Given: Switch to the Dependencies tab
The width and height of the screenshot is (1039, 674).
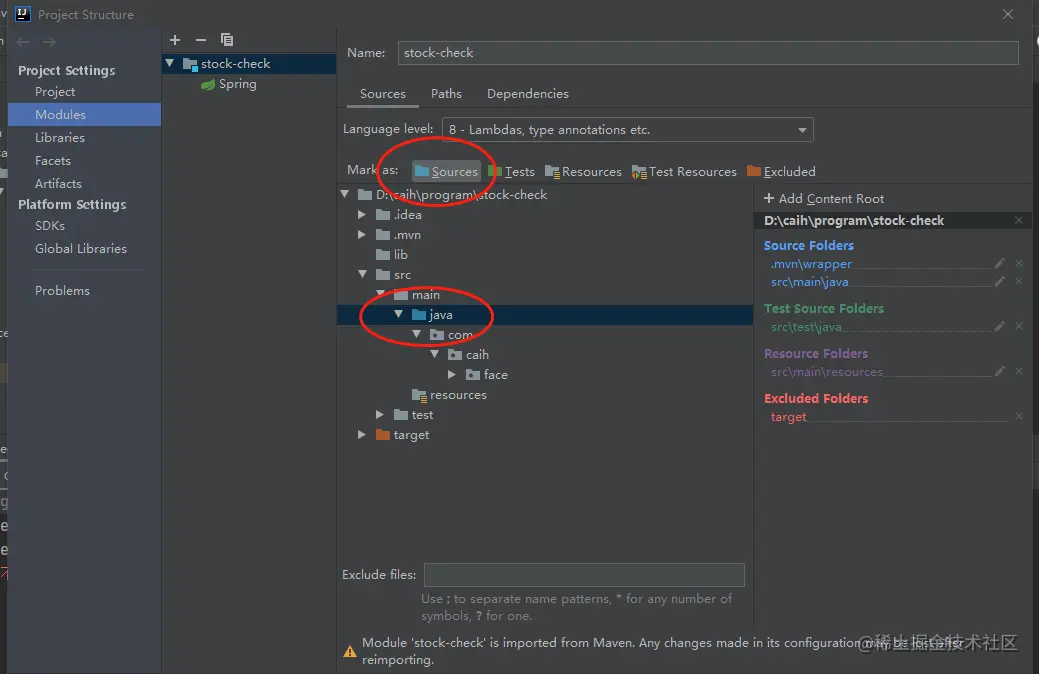Looking at the screenshot, I should 527,94.
